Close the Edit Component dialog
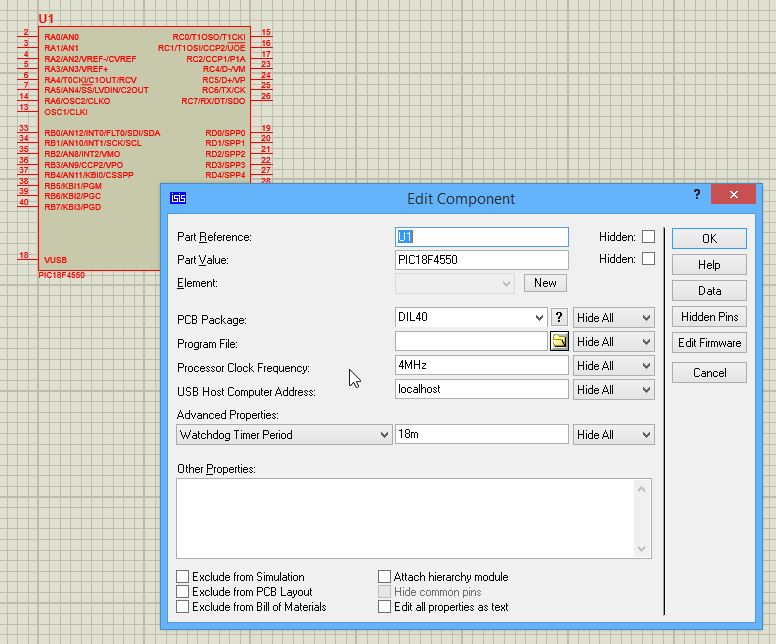Screen dimensions: 776x644 (733, 194)
